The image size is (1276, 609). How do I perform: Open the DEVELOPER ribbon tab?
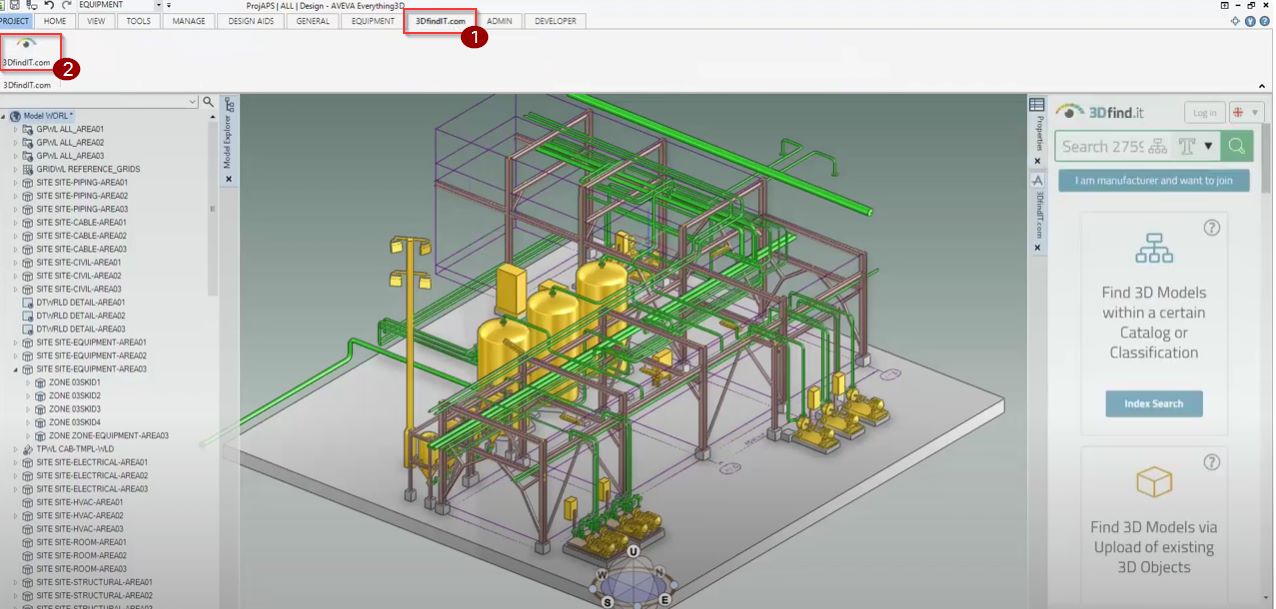[555, 21]
